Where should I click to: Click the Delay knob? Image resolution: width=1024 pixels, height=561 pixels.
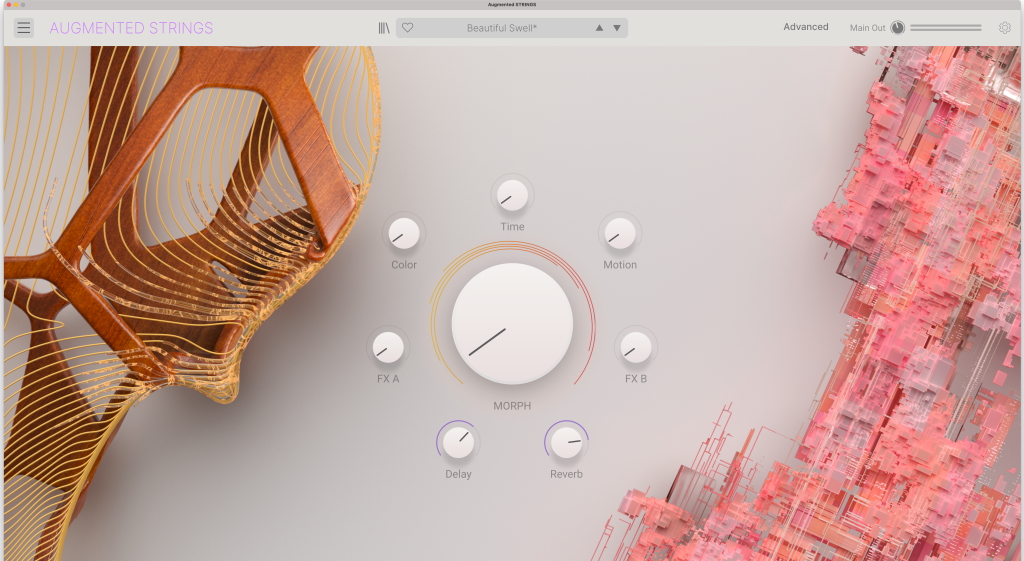pyautogui.click(x=458, y=442)
